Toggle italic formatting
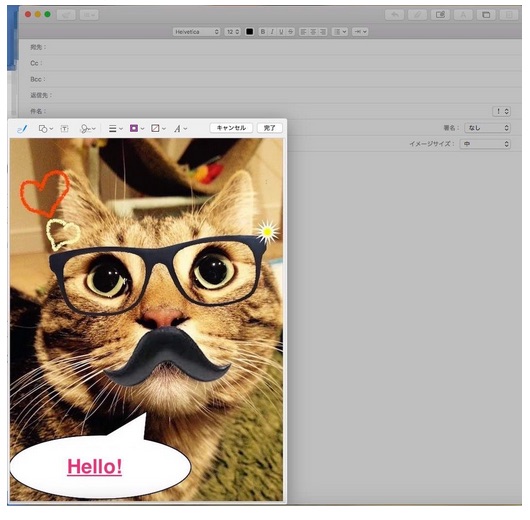Screen dimensions: 530x520 coord(272,32)
